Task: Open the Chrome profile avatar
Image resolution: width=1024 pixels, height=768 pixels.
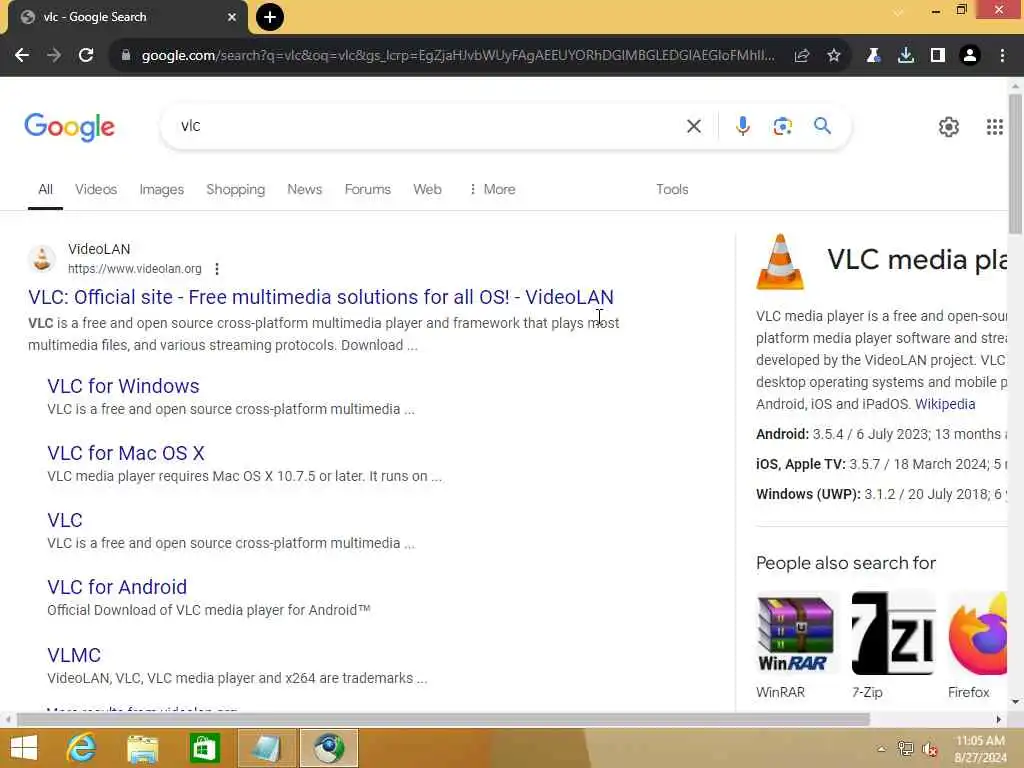Action: click(x=970, y=55)
